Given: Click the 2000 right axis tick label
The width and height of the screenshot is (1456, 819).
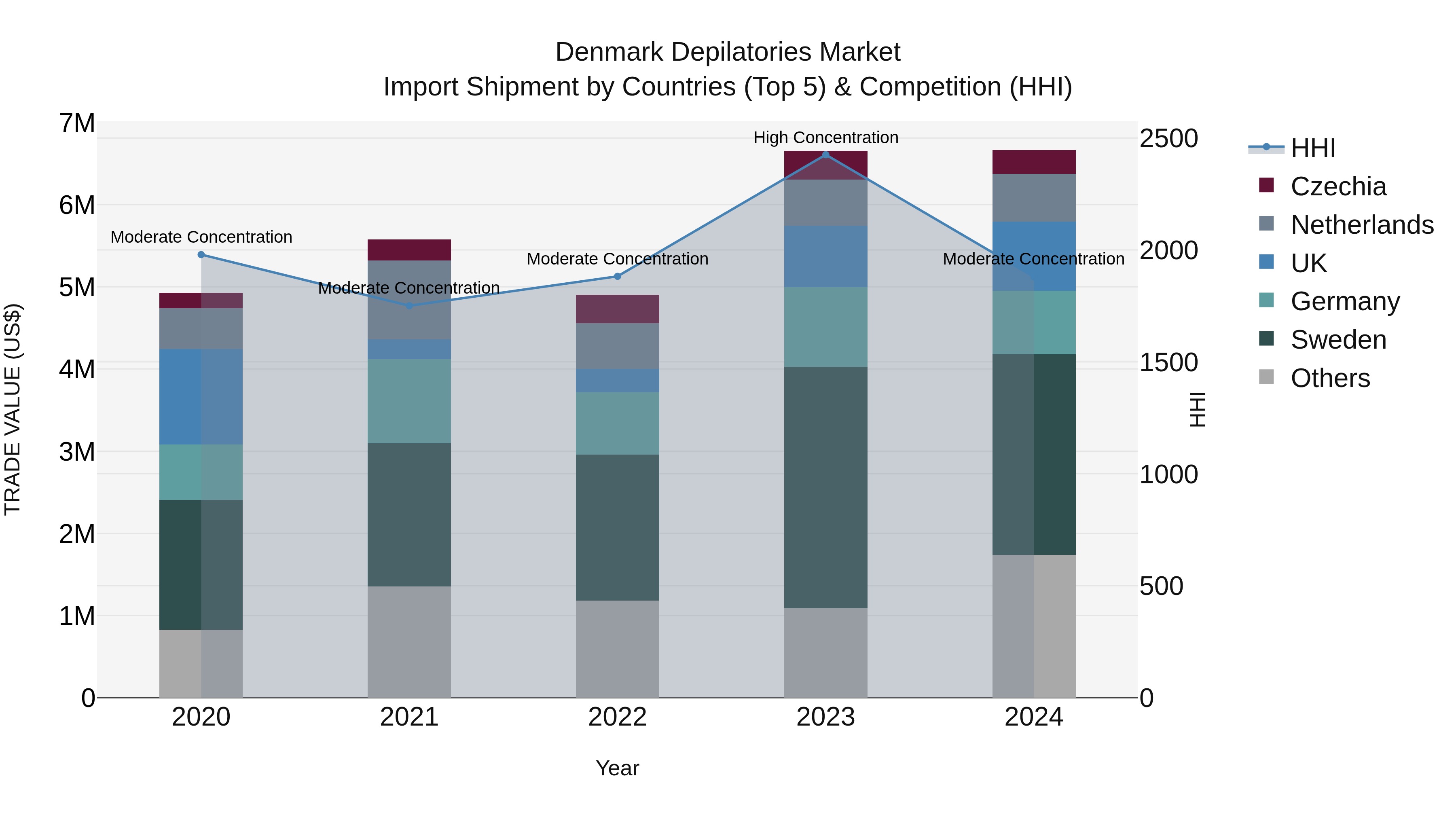Looking at the screenshot, I should point(1169,250).
